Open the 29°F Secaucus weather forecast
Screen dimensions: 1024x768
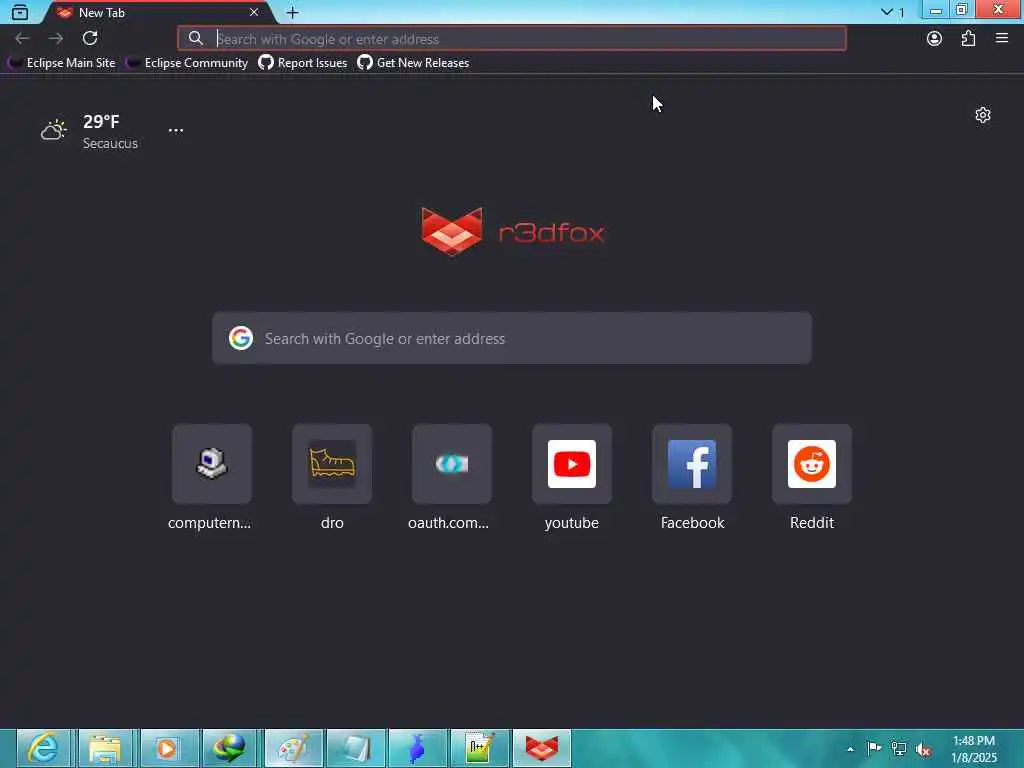coord(89,131)
